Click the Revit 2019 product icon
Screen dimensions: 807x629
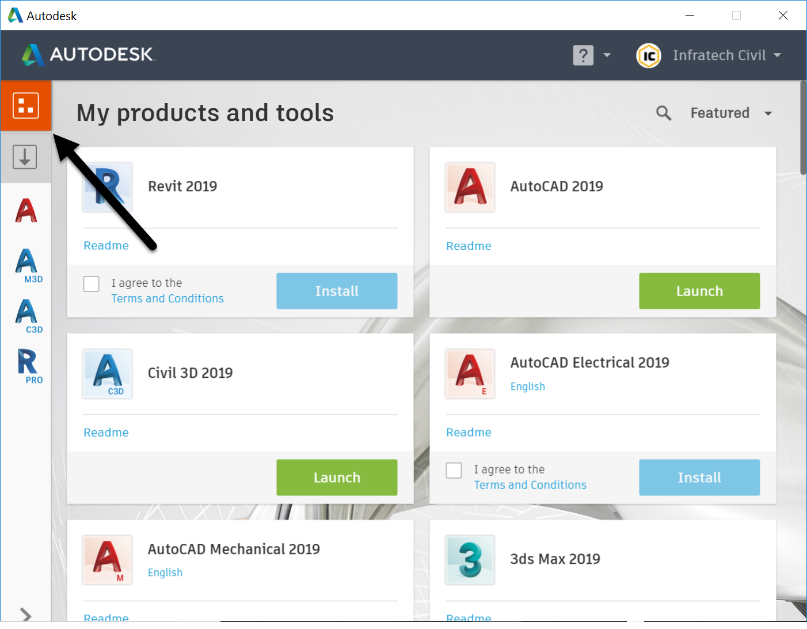(x=108, y=187)
